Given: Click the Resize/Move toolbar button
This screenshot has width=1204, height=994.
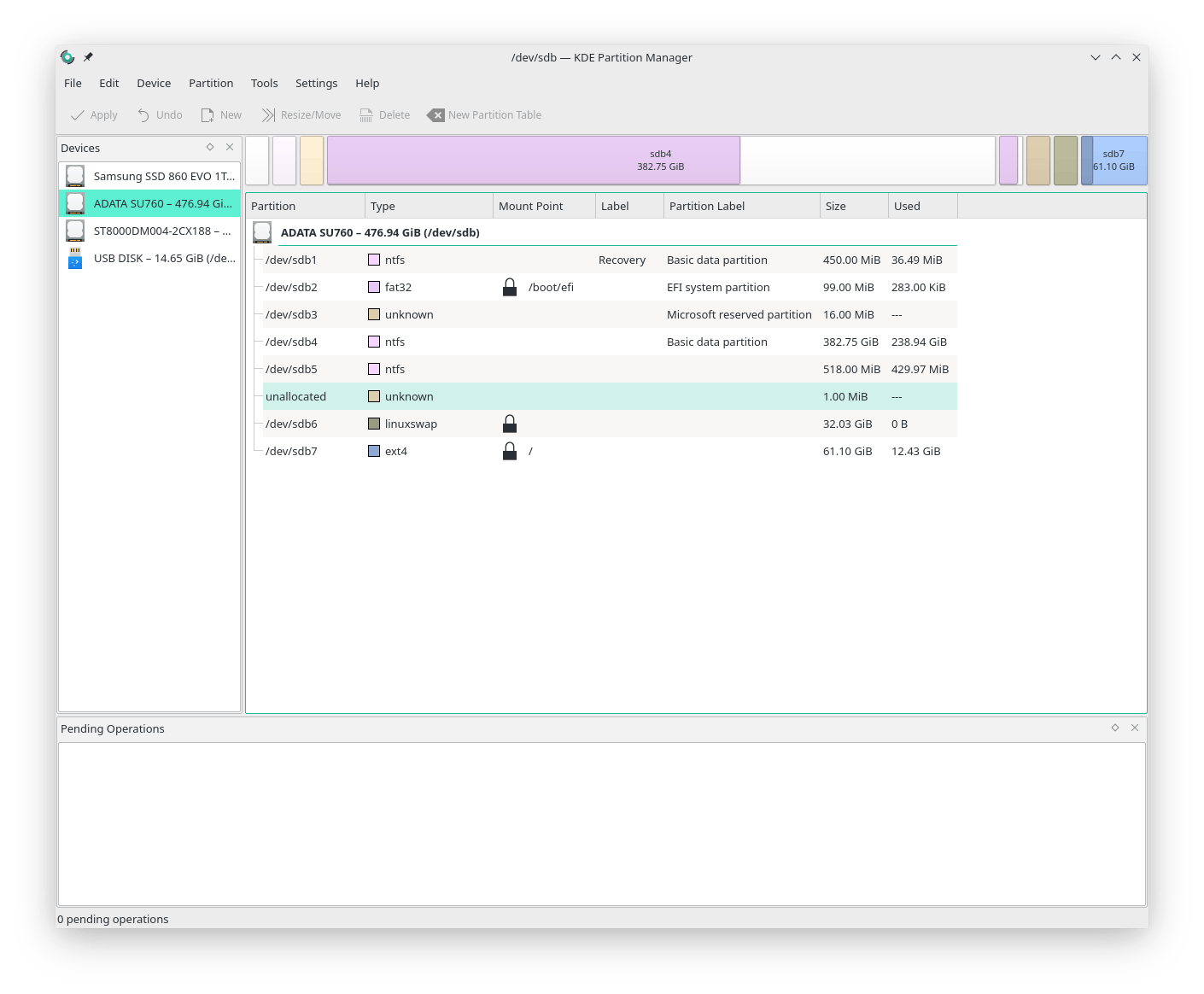Looking at the screenshot, I should 301,115.
